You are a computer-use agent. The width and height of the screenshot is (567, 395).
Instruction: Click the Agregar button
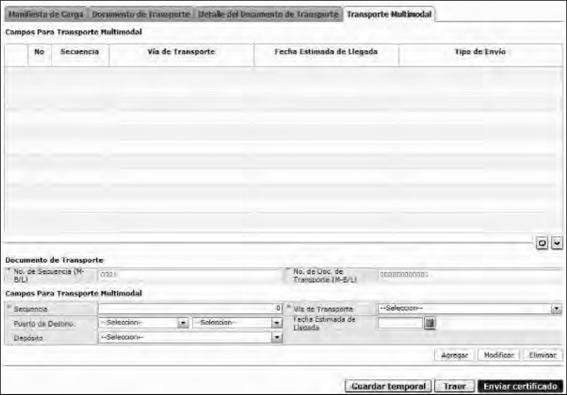pos(455,355)
